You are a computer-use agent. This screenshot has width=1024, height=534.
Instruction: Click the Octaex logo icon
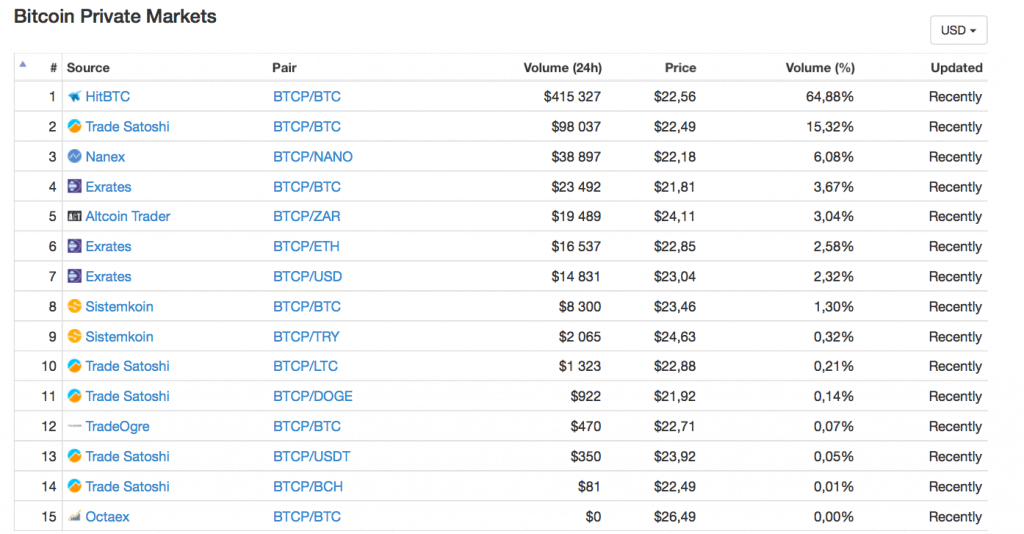[x=74, y=517]
